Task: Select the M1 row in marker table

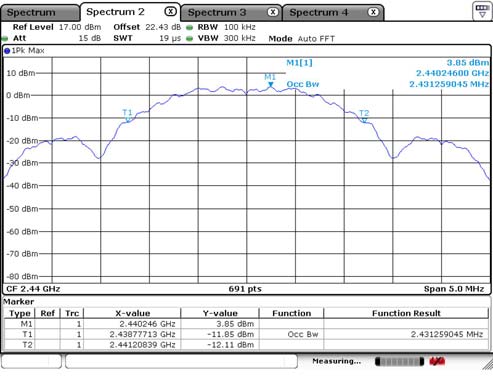Action: [246, 324]
